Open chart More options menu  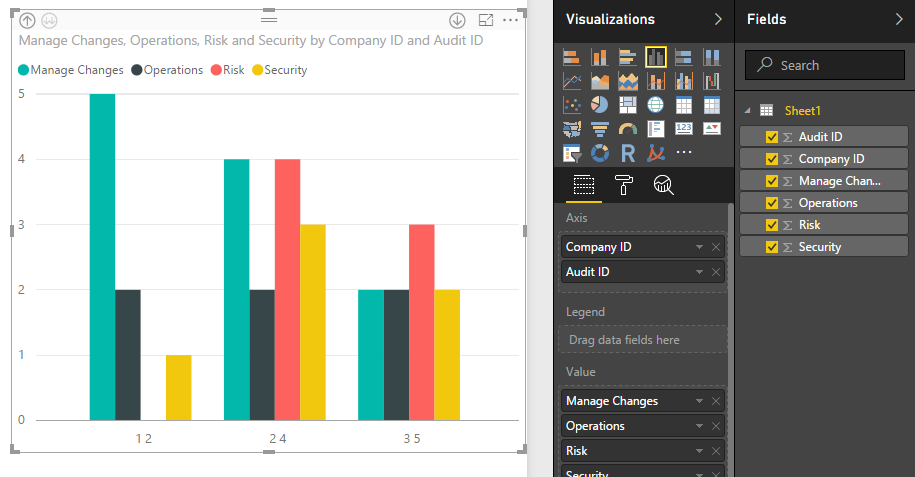(x=510, y=20)
